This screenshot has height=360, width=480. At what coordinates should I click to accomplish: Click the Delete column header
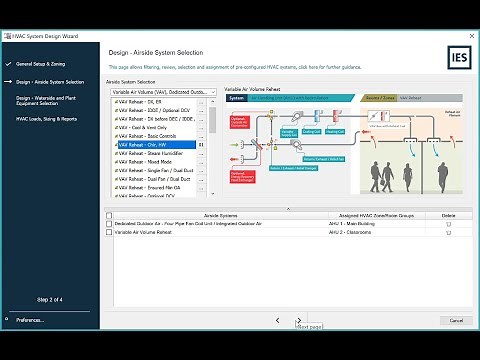tap(449, 216)
